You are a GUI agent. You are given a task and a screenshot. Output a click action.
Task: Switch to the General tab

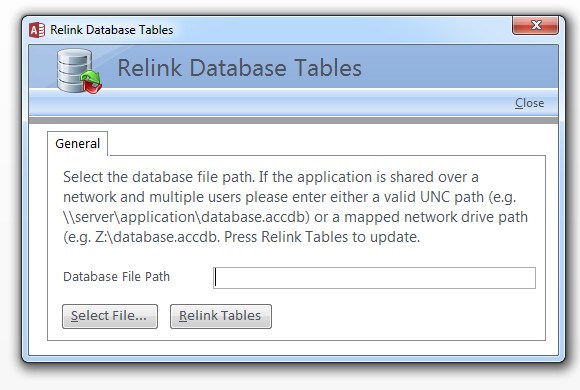[78, 144]
